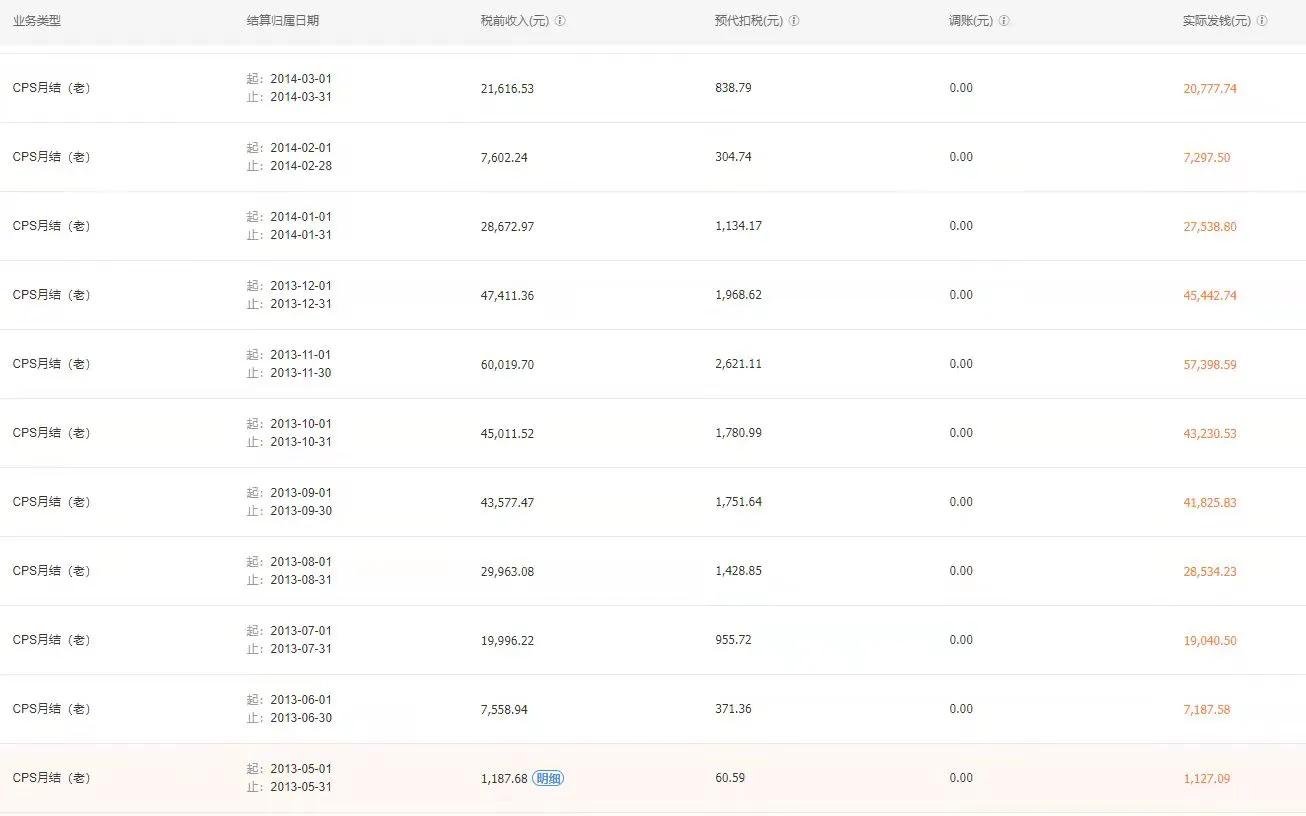Click the pre-tax income 1,187.68 for May 2013
The image size is (1306, 816).
coord(502,777)
